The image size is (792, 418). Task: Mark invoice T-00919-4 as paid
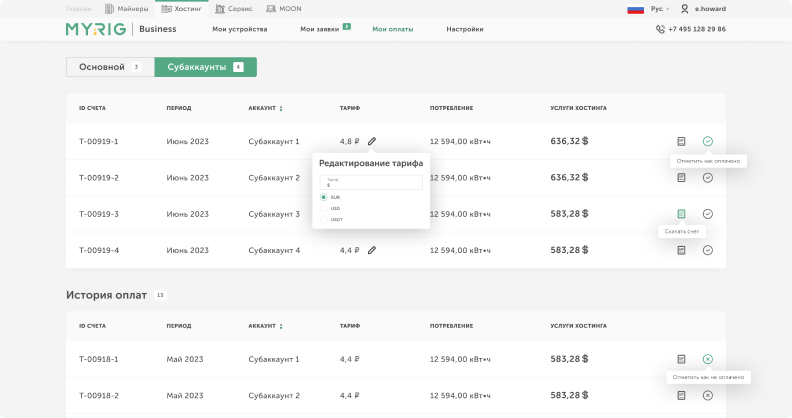pos(708,250)
